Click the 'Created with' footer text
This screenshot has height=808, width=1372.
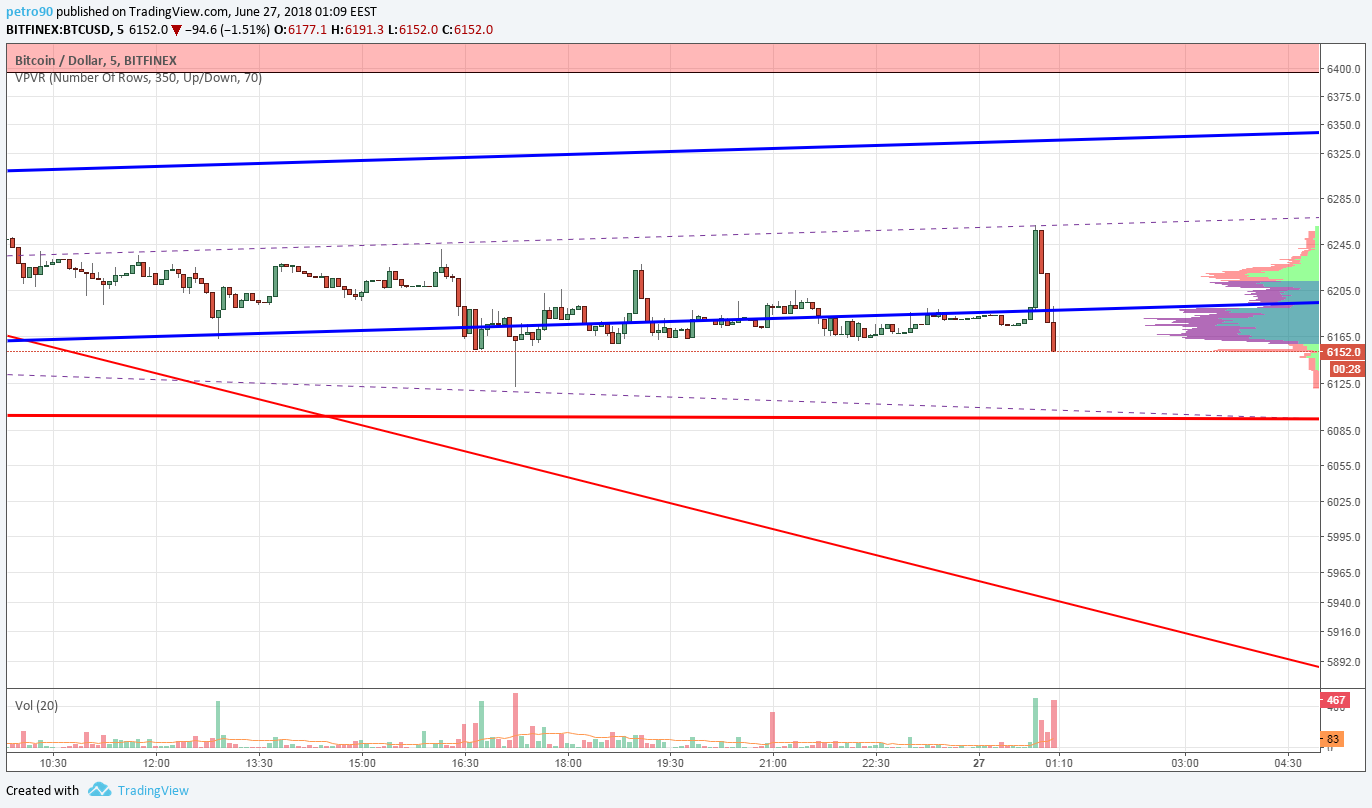(42, 790)
